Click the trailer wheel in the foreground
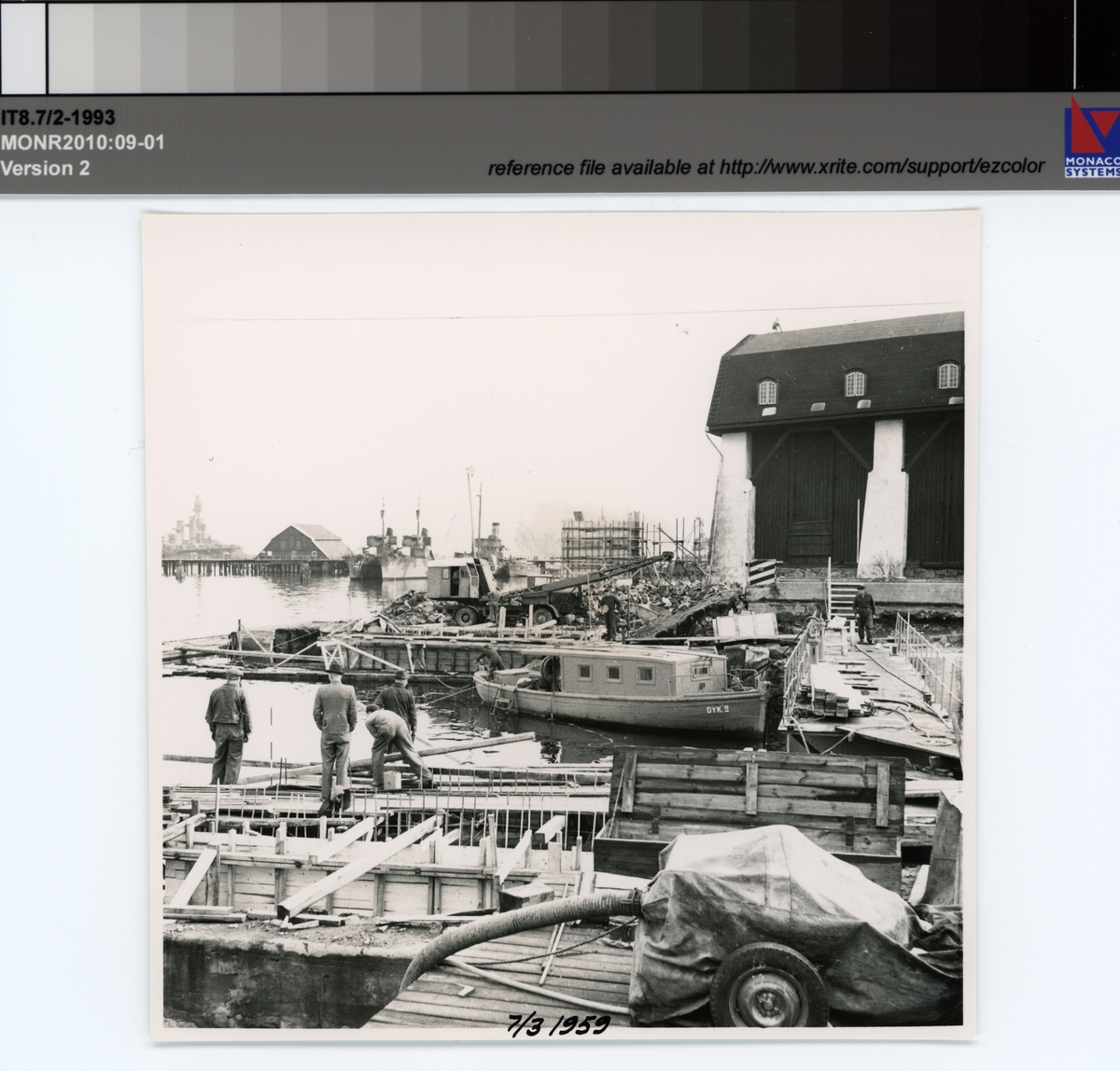The image size is (1120, 1071). click(768, 984)
